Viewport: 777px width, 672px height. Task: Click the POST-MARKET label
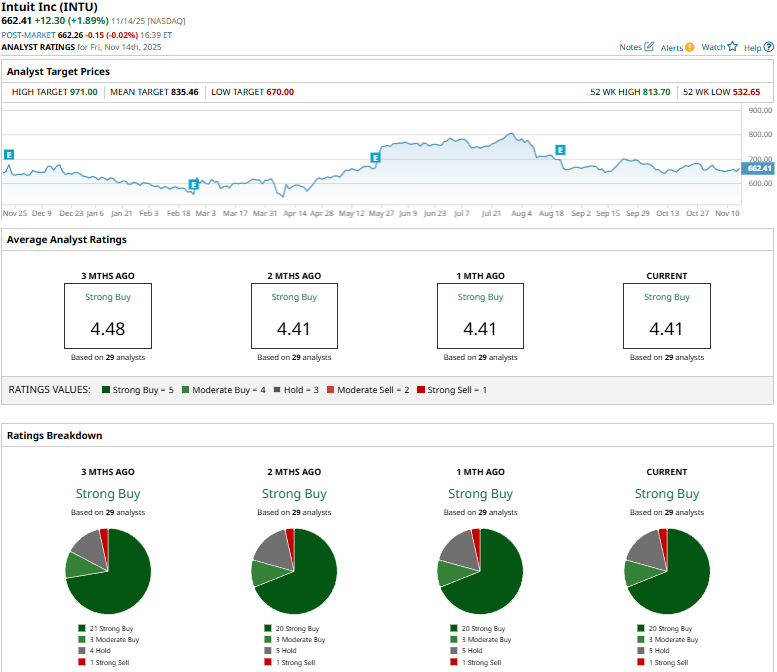click(28, 35)
